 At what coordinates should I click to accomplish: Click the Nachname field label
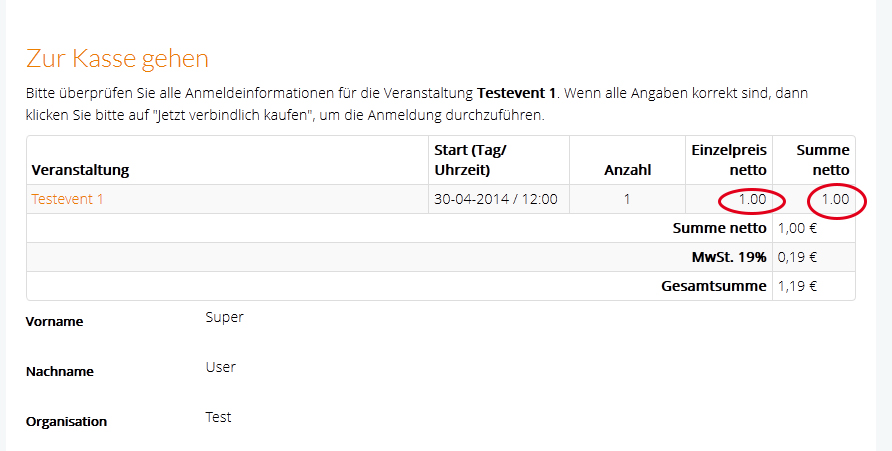[x=59, y=372]
